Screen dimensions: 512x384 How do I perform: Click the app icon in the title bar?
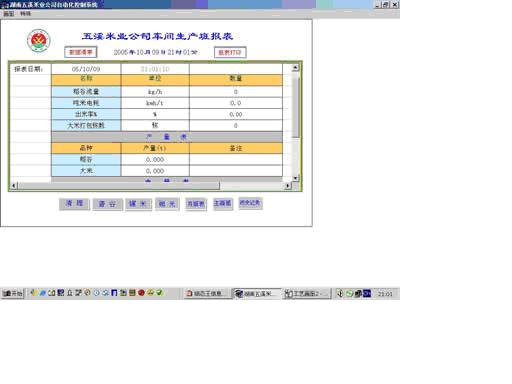pyautogui.click(x=4, y=5)
